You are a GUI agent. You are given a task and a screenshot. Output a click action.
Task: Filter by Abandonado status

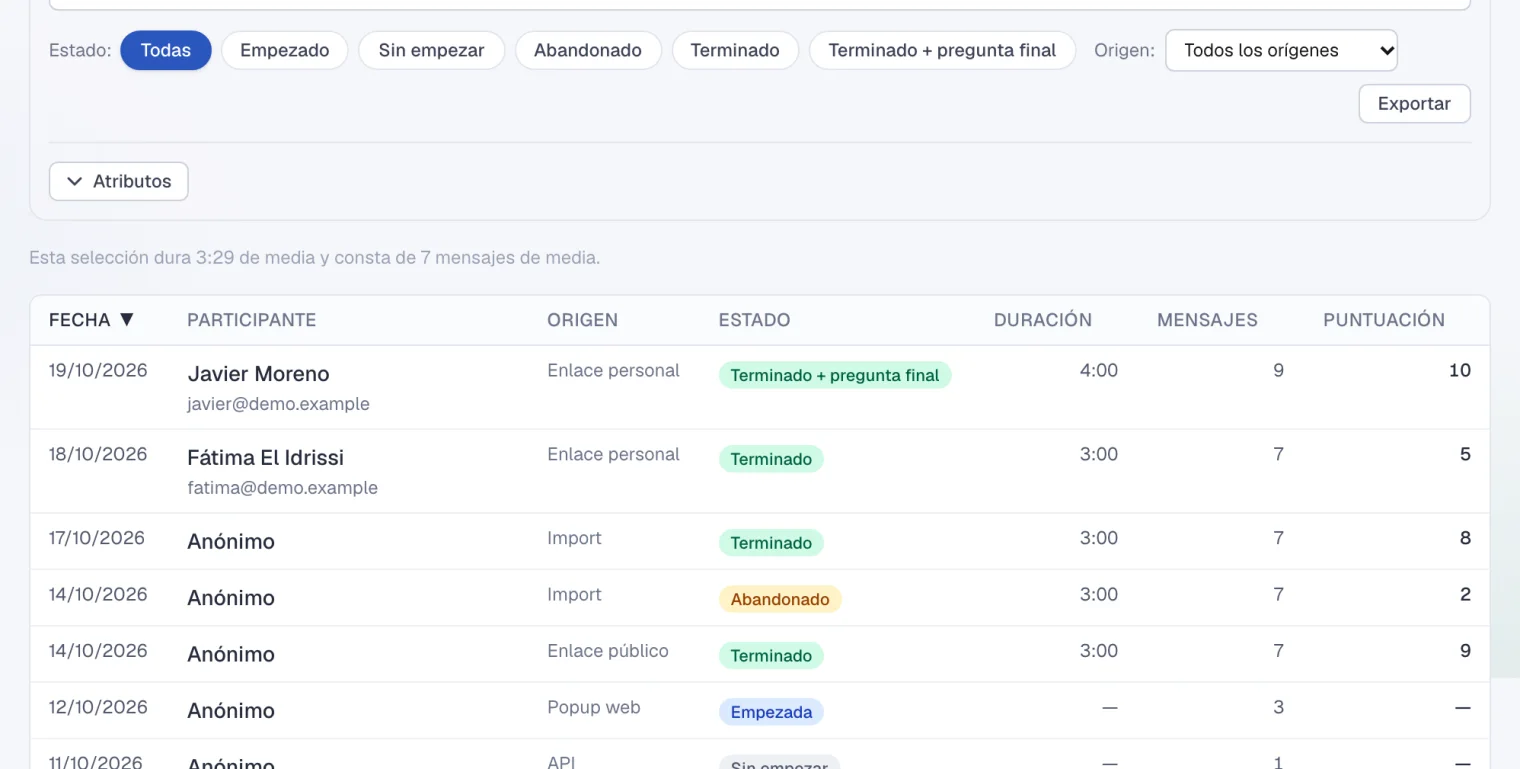588,50
